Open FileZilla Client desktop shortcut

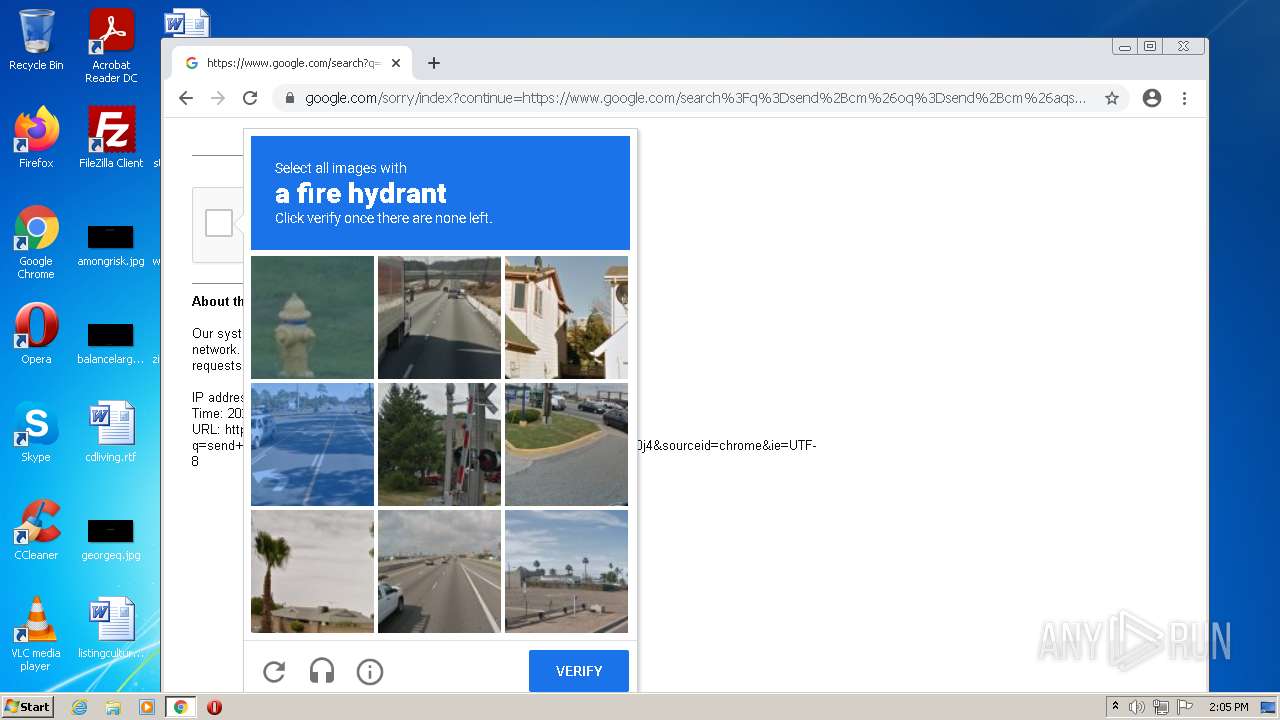click(111, 137)
